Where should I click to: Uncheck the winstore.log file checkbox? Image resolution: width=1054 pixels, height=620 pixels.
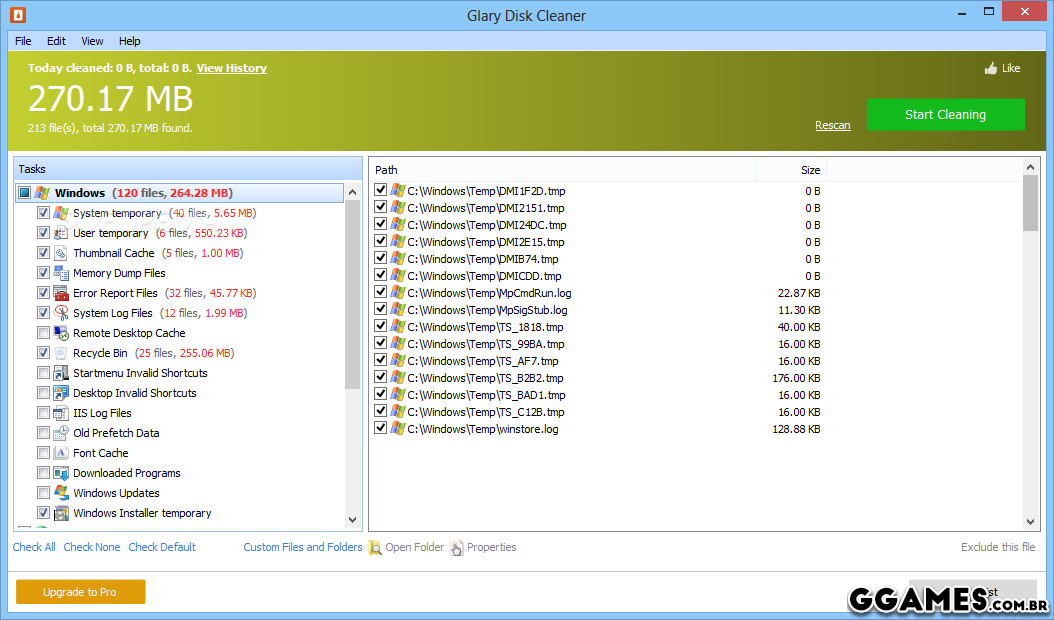[380, 428]
